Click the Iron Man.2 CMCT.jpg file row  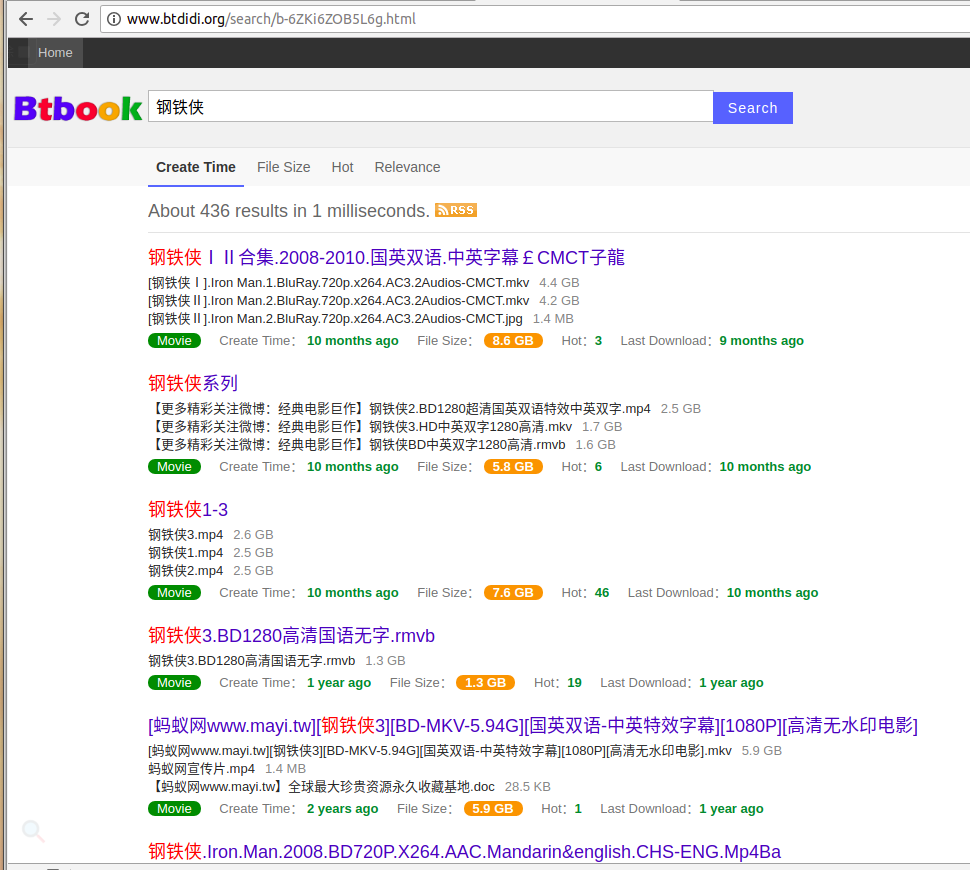(361, 319)
